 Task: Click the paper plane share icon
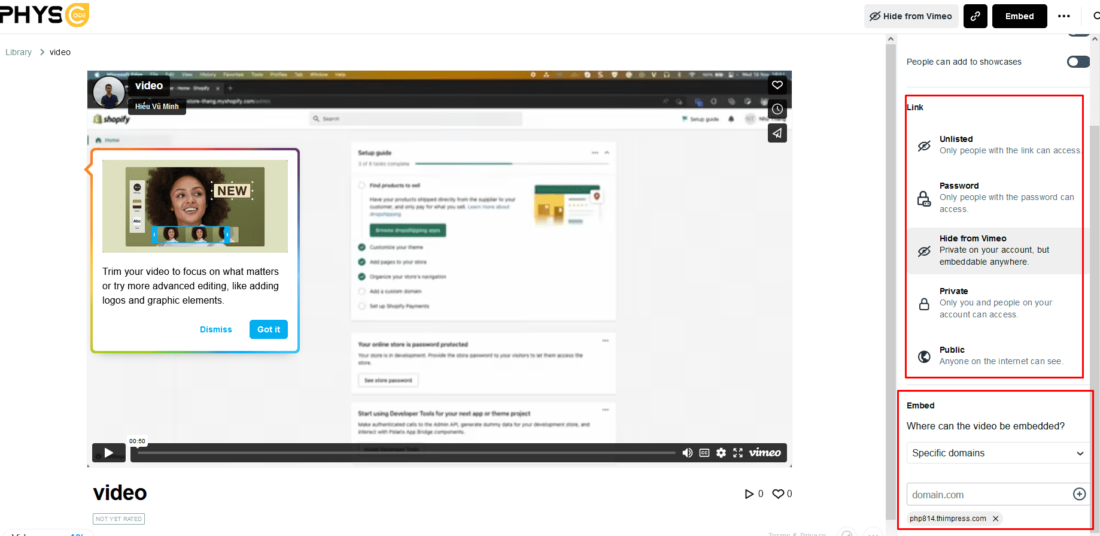[777, 133]
